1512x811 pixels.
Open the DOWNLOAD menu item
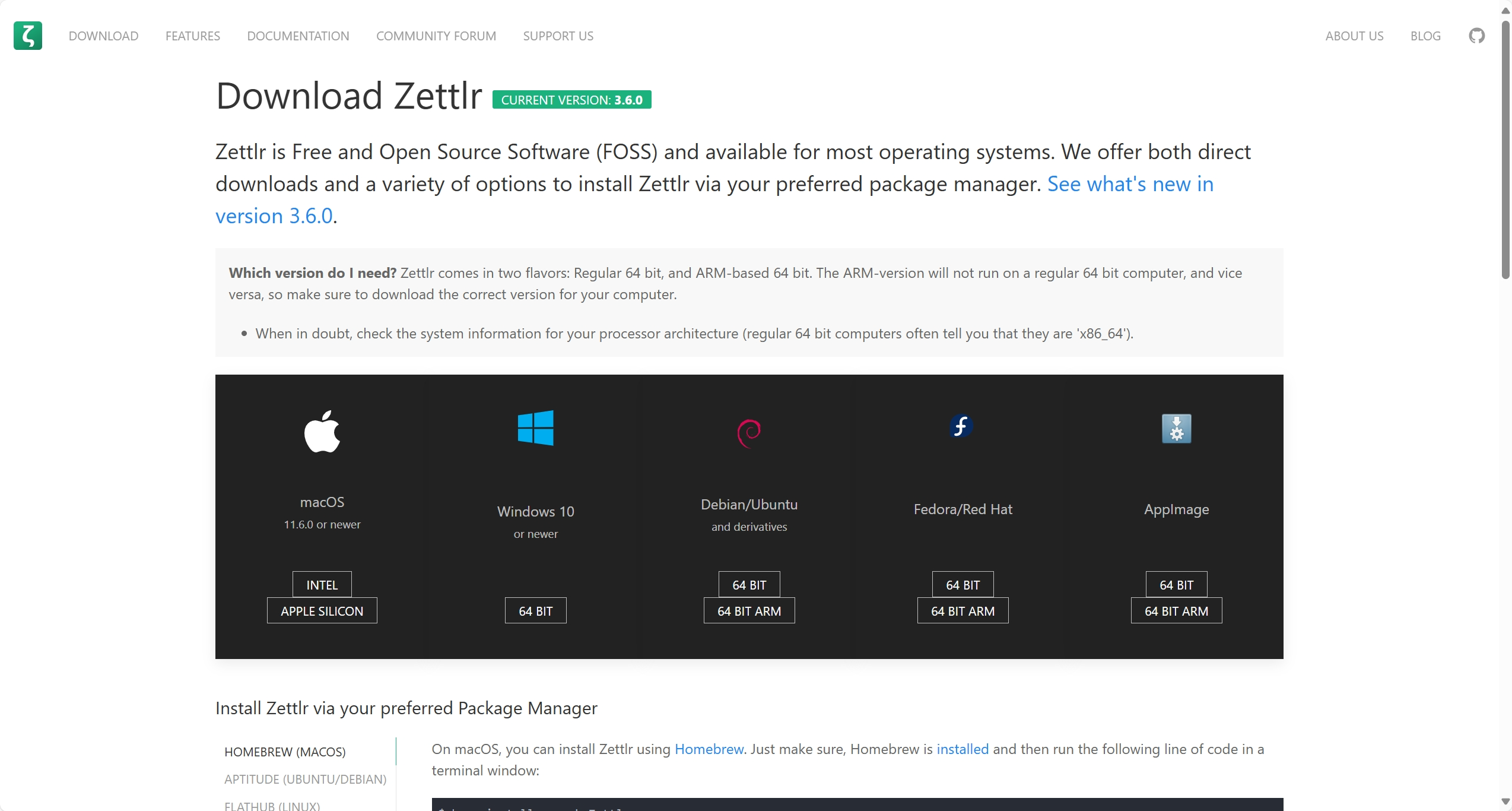(x=103, y=36)
